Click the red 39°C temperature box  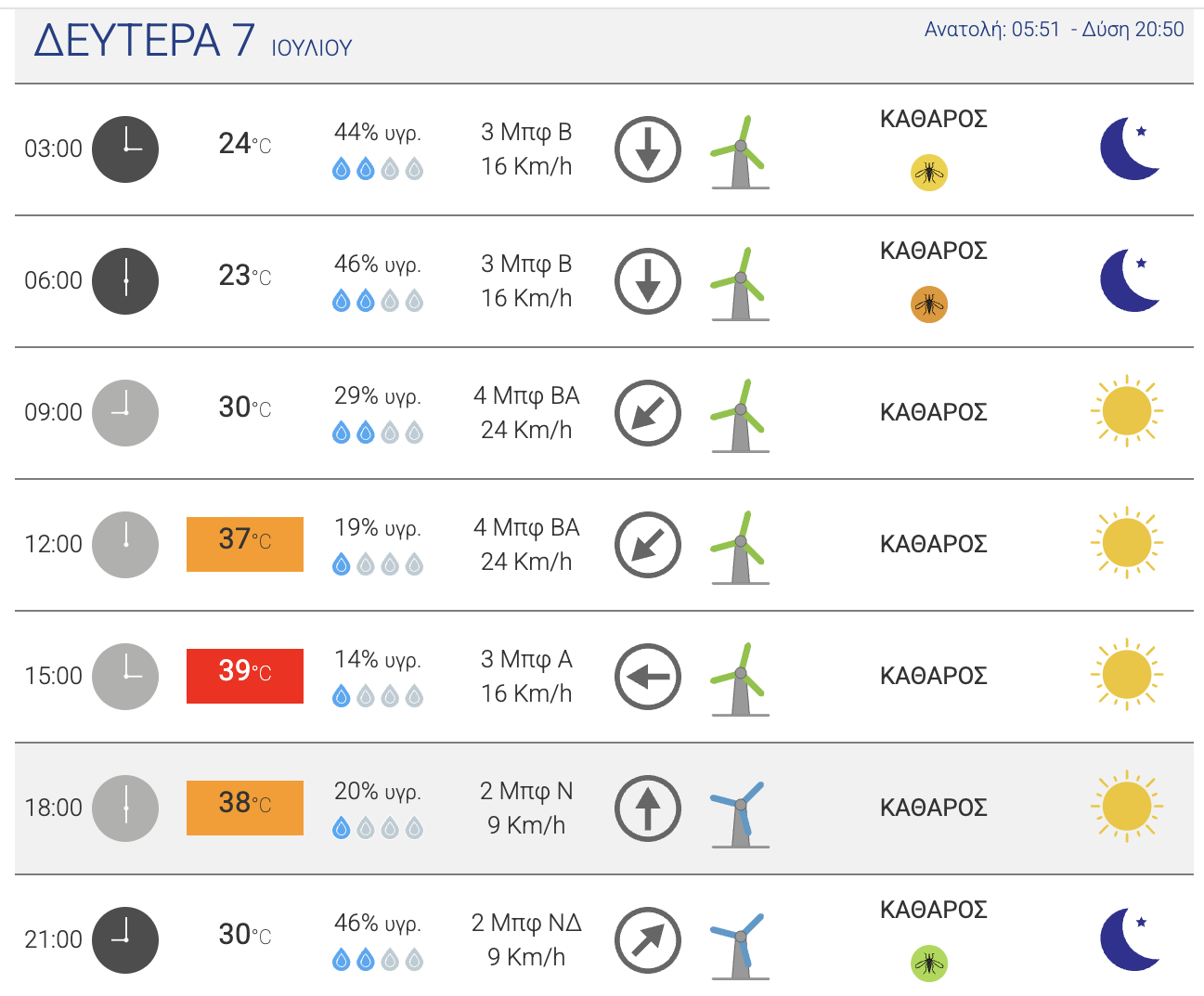coord(245,676)
